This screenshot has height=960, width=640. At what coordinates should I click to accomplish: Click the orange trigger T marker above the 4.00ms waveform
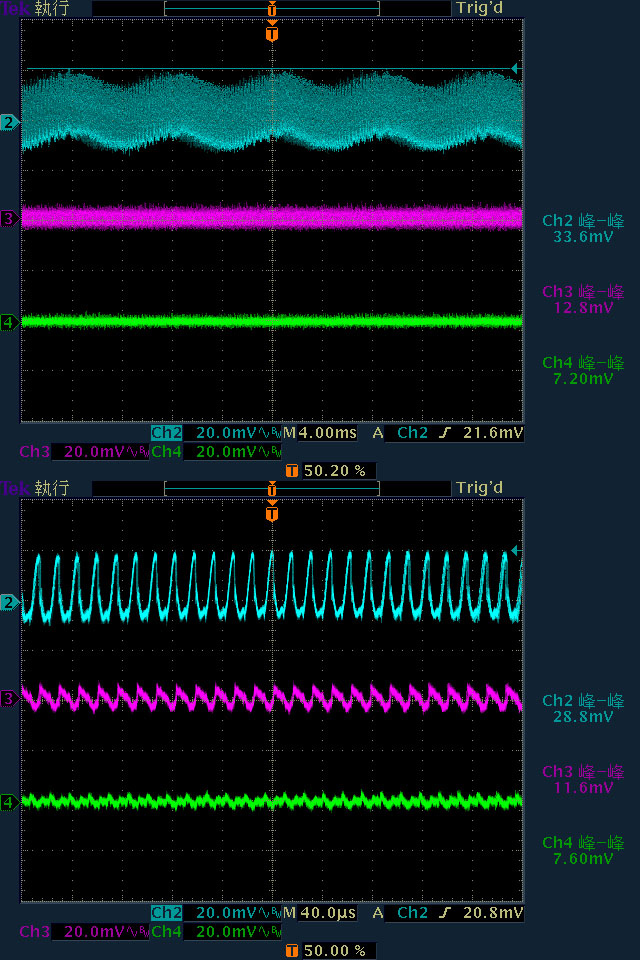pos(272,33)
